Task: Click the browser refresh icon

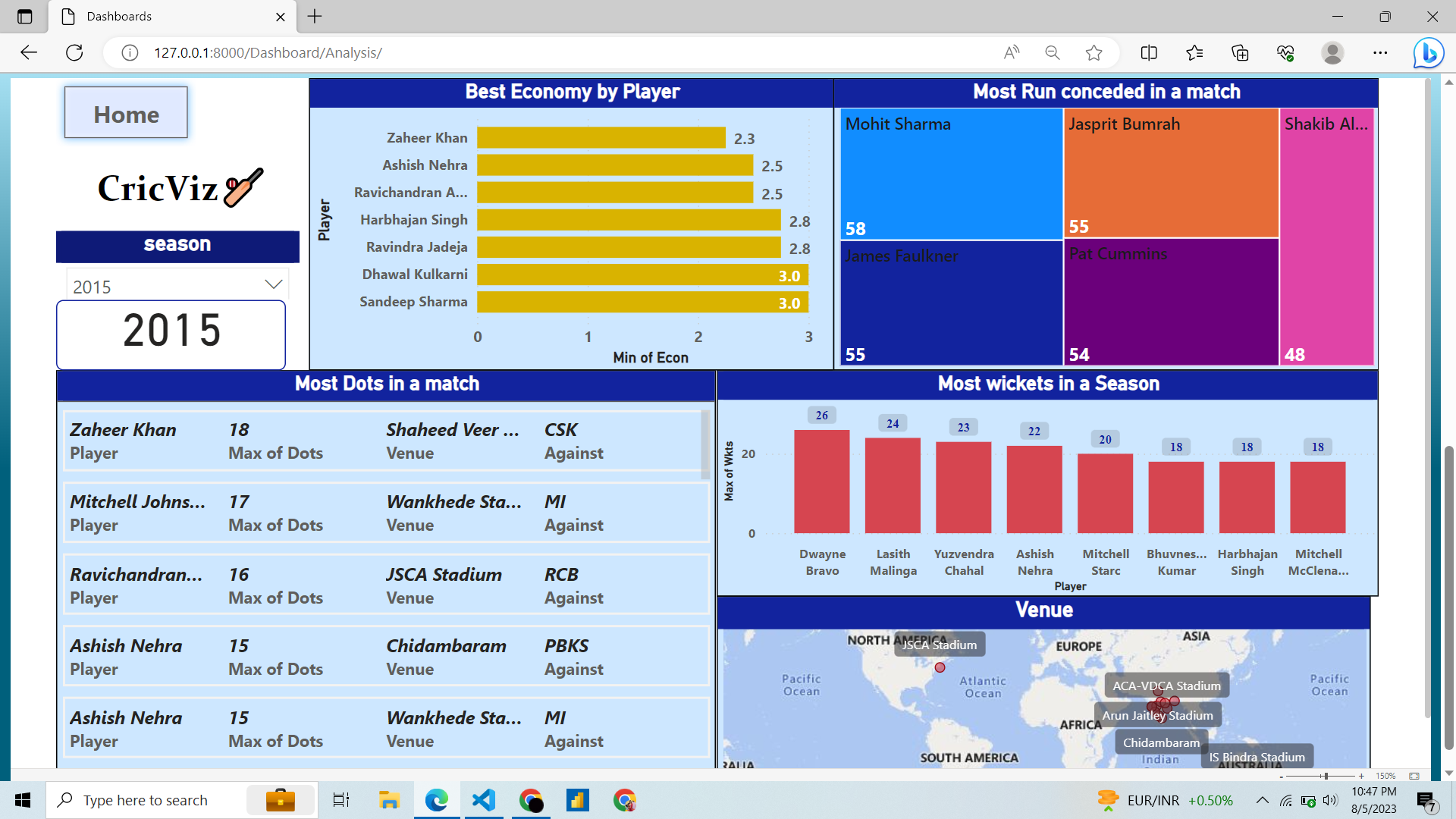Action: [74, 52]
